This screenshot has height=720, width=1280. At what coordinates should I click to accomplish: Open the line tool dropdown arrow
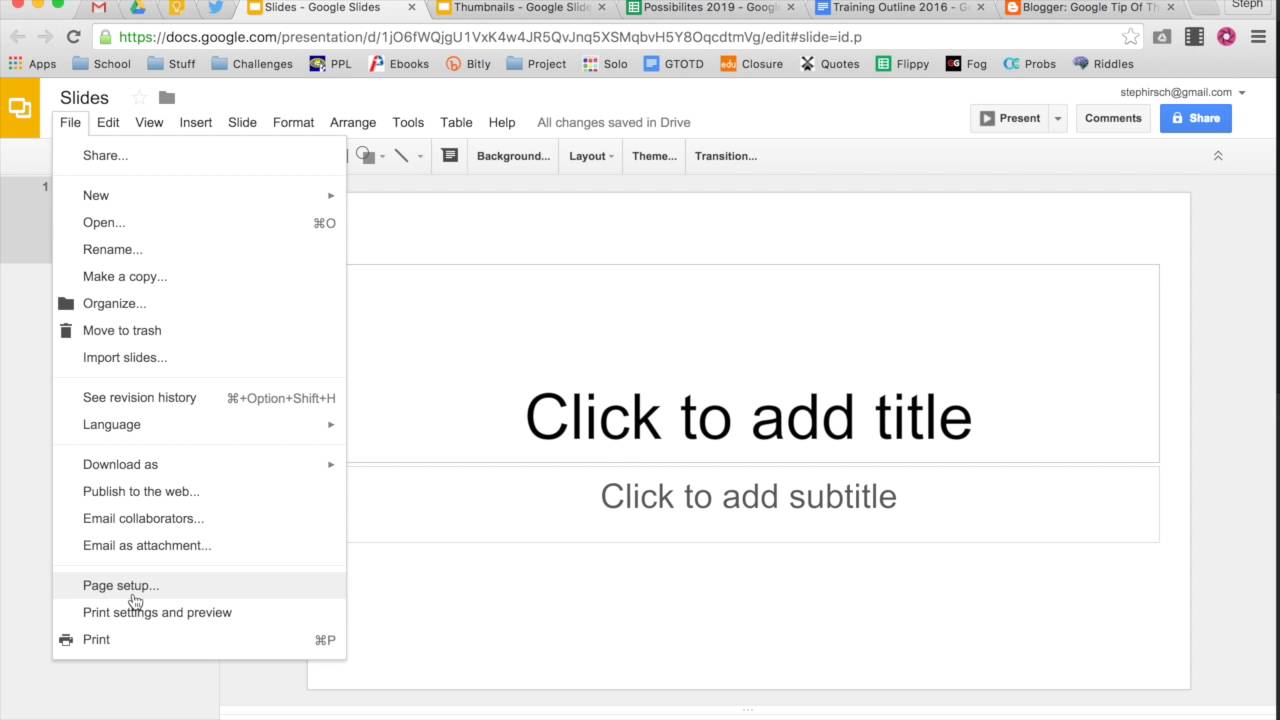420,156
